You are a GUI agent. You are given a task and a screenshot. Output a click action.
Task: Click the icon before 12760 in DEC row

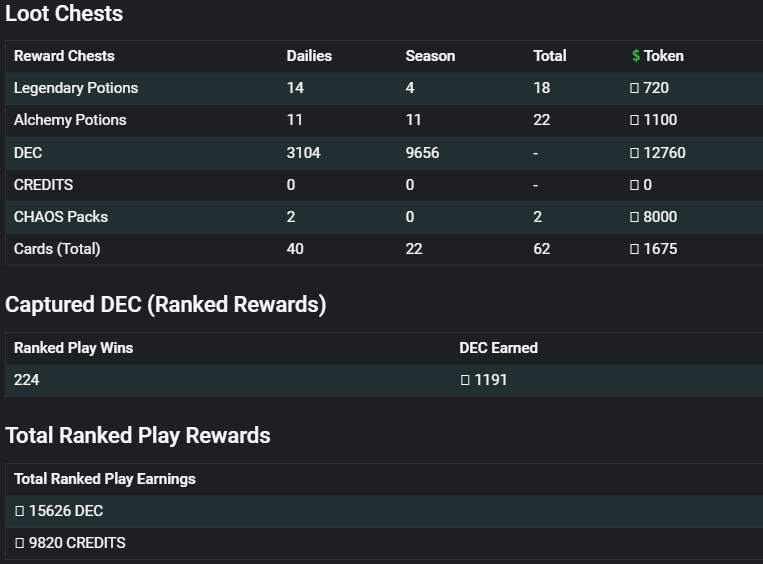tap(634, 153)
